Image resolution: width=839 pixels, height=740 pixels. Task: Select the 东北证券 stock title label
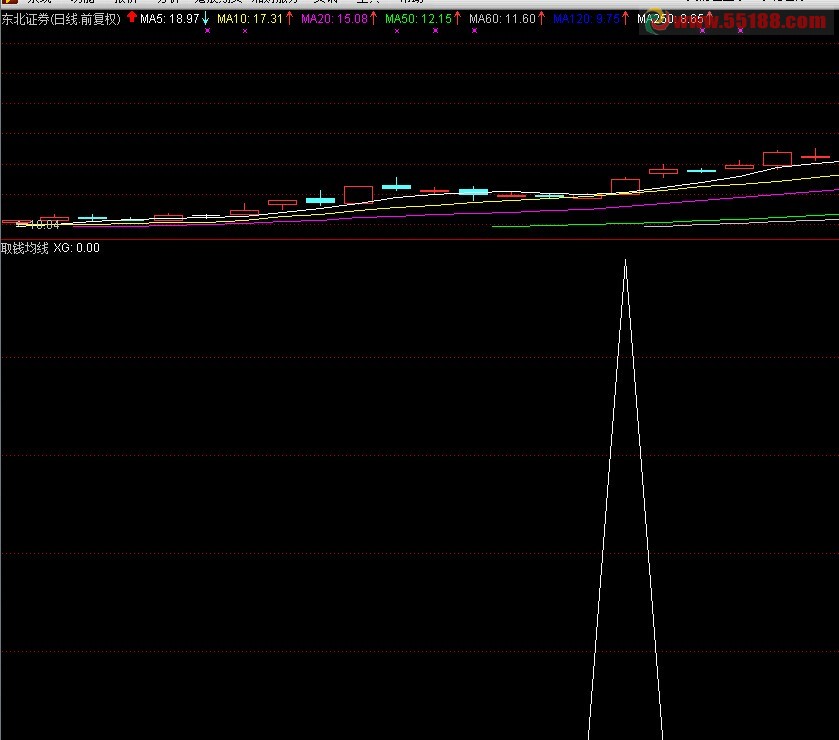(x=60, y=19)
